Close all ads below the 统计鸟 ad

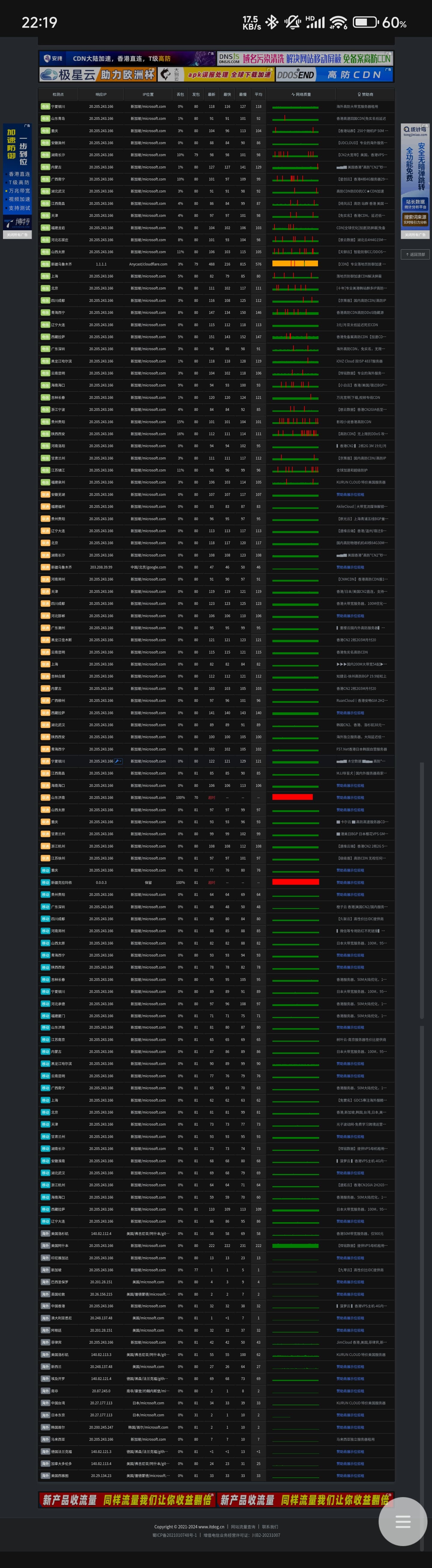(415, 234)
